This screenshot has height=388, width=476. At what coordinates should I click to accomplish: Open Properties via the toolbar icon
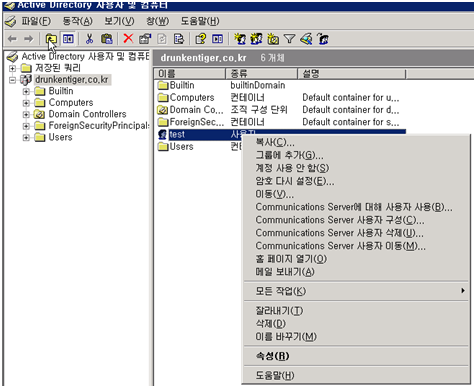[145, 39]
